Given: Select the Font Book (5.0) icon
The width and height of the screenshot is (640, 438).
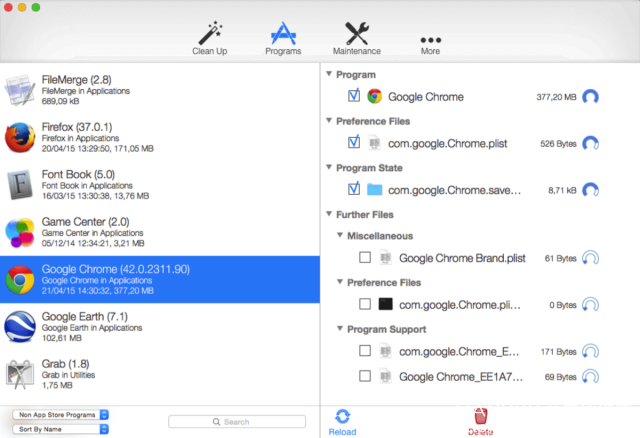Looking at the screenshot, I should [x=20, y=185].
